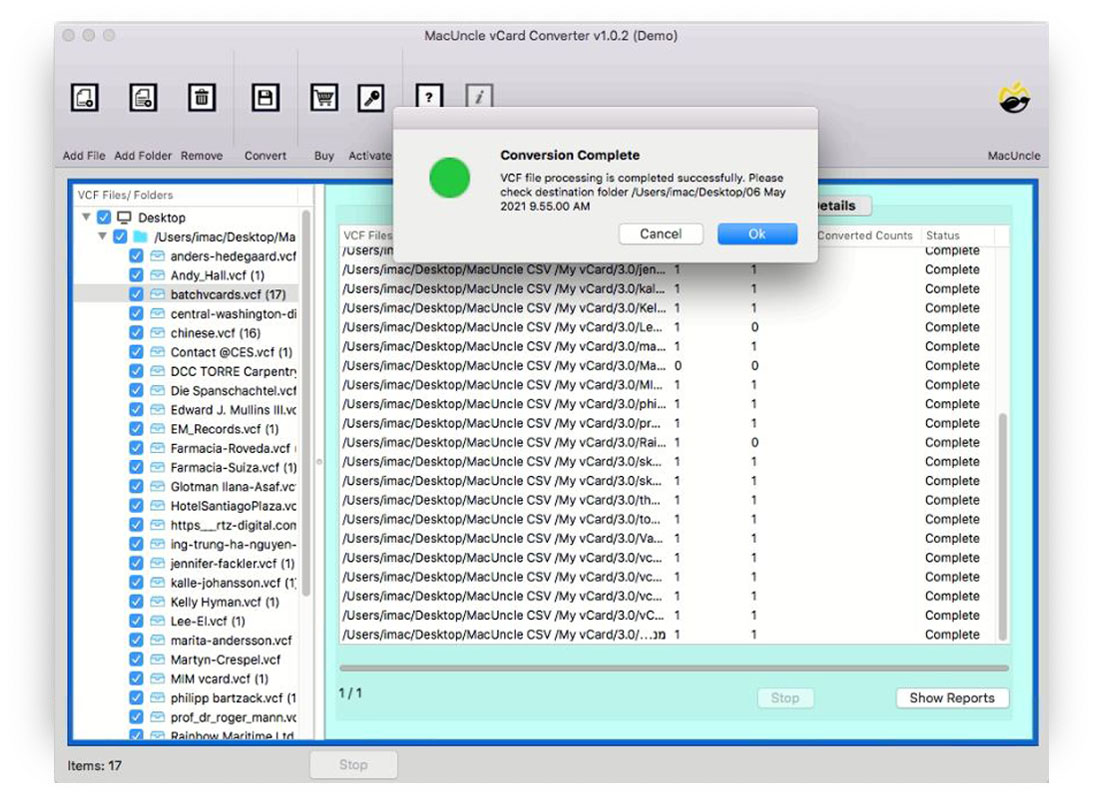Image resolution: width=1096 pixels, height=799 pixels.
Task: Click the Convert save icon
Action: (x=265, y=98)
